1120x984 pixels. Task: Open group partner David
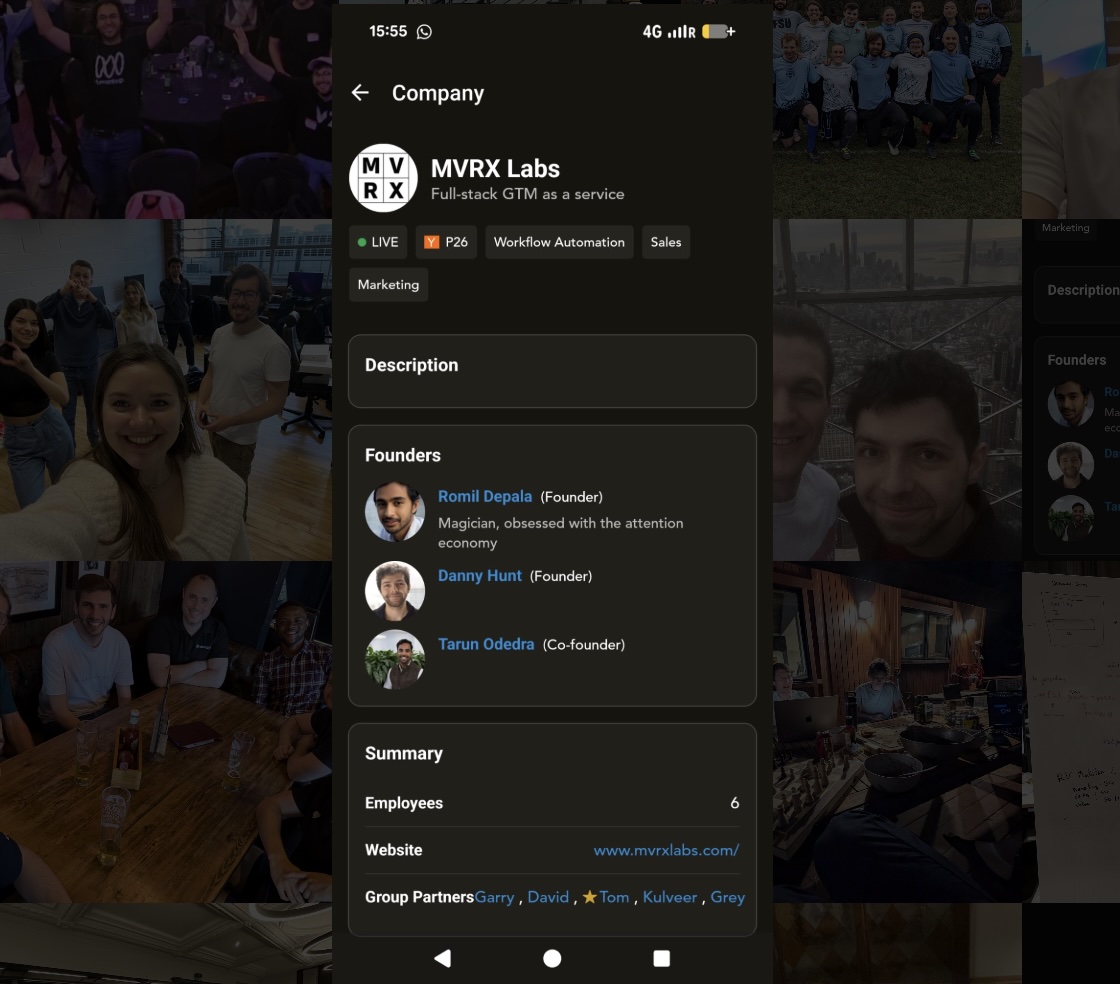click(x=548, y=897)
